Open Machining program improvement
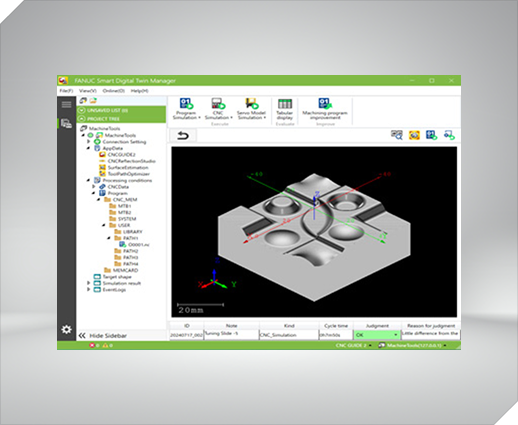Screen dimensions: 518x425 point(325,109)
